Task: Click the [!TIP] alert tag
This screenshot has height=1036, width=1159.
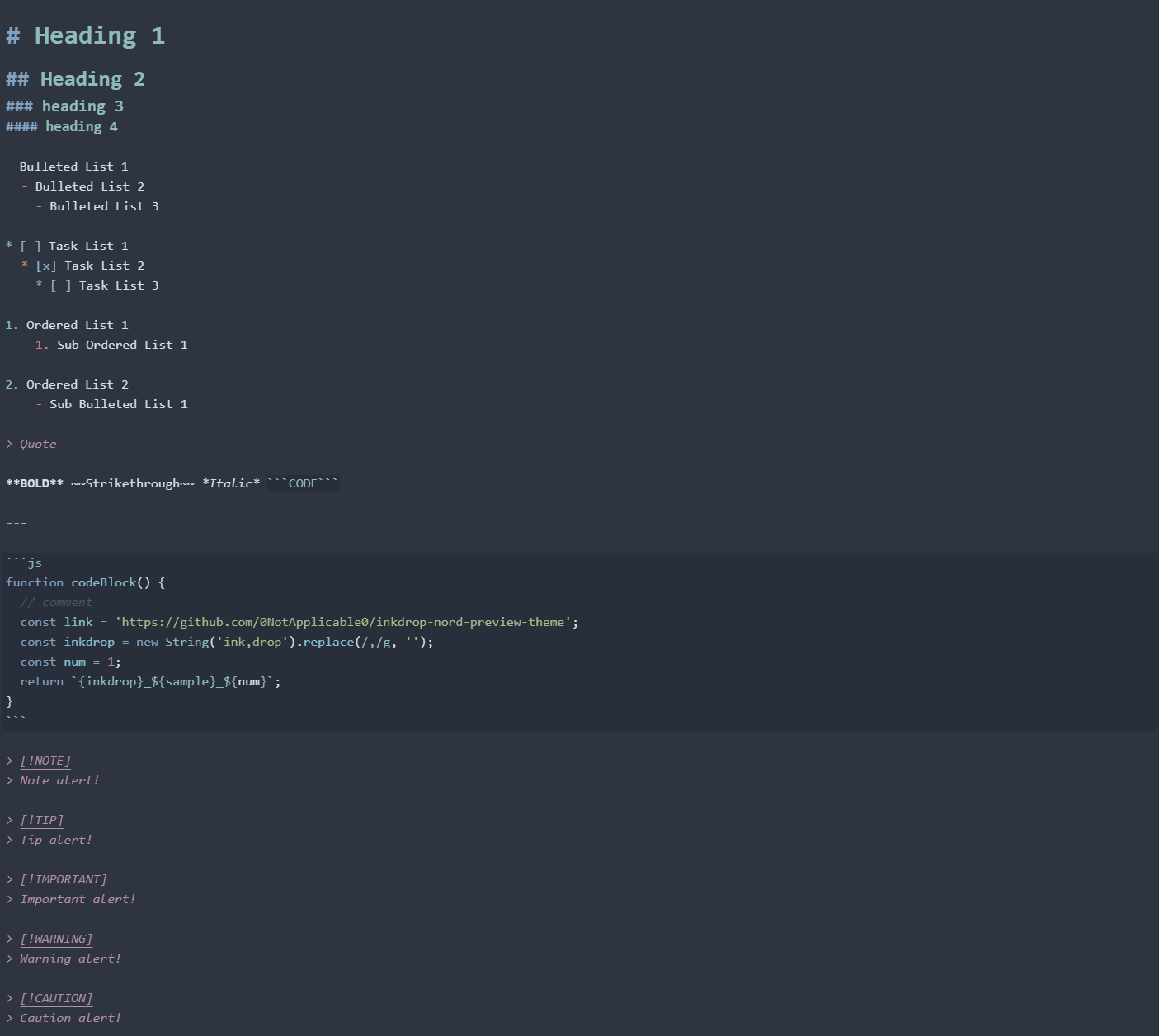Action: [42, 820]
